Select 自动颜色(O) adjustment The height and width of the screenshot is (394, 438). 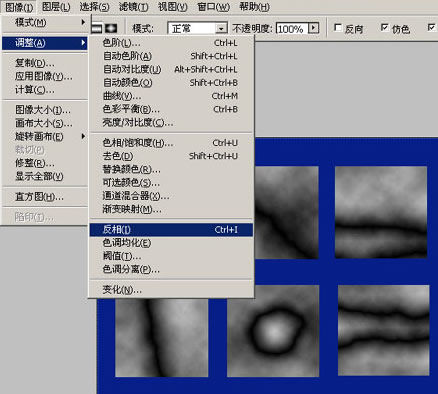(171, 83)
